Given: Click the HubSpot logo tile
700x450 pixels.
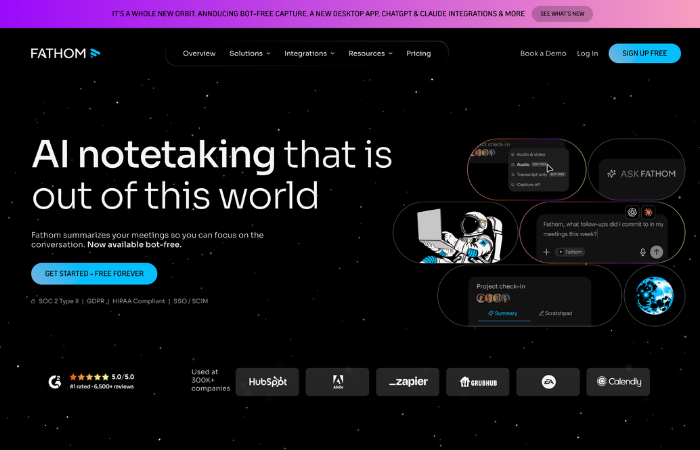Looking at the screenshot, I should [x=267, y=382].
